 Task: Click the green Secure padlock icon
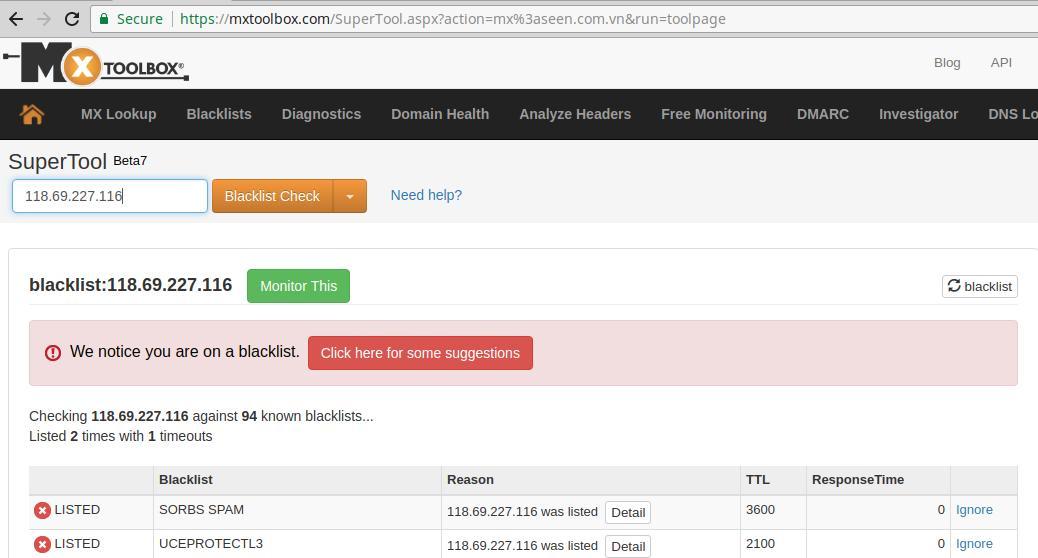click(x=104, y=18)
